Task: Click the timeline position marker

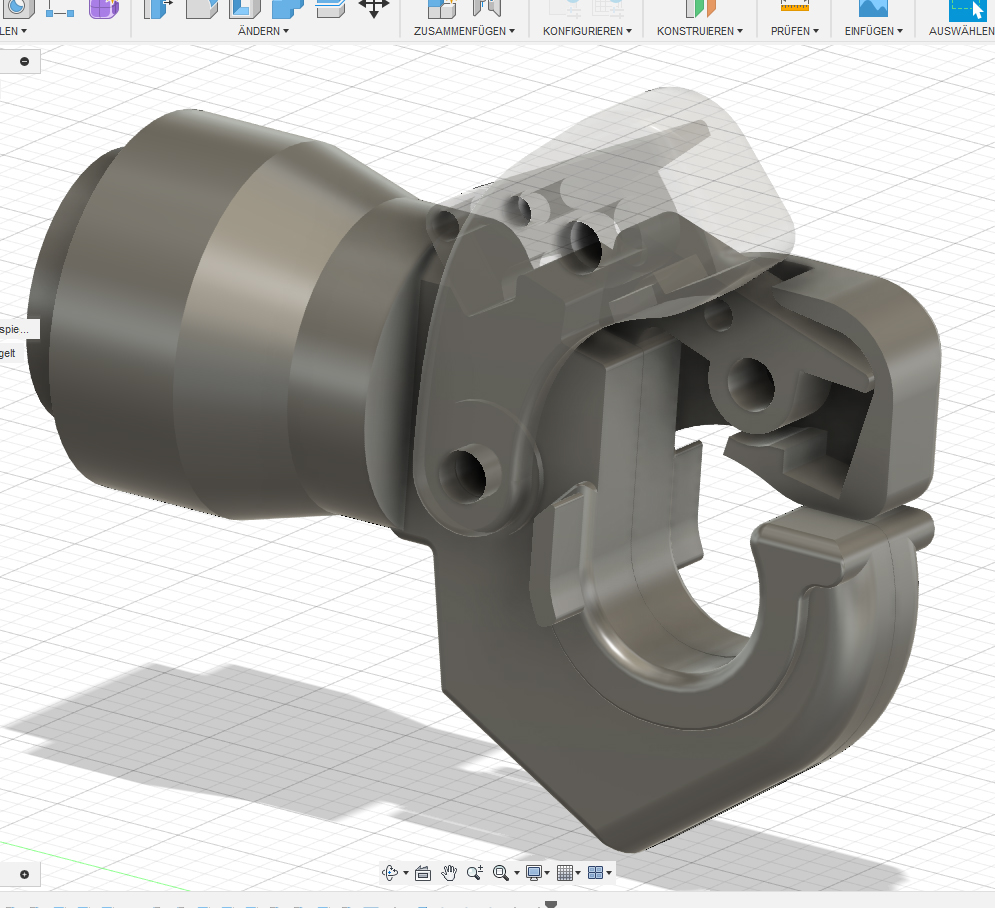Action: (x=551, y=904)
